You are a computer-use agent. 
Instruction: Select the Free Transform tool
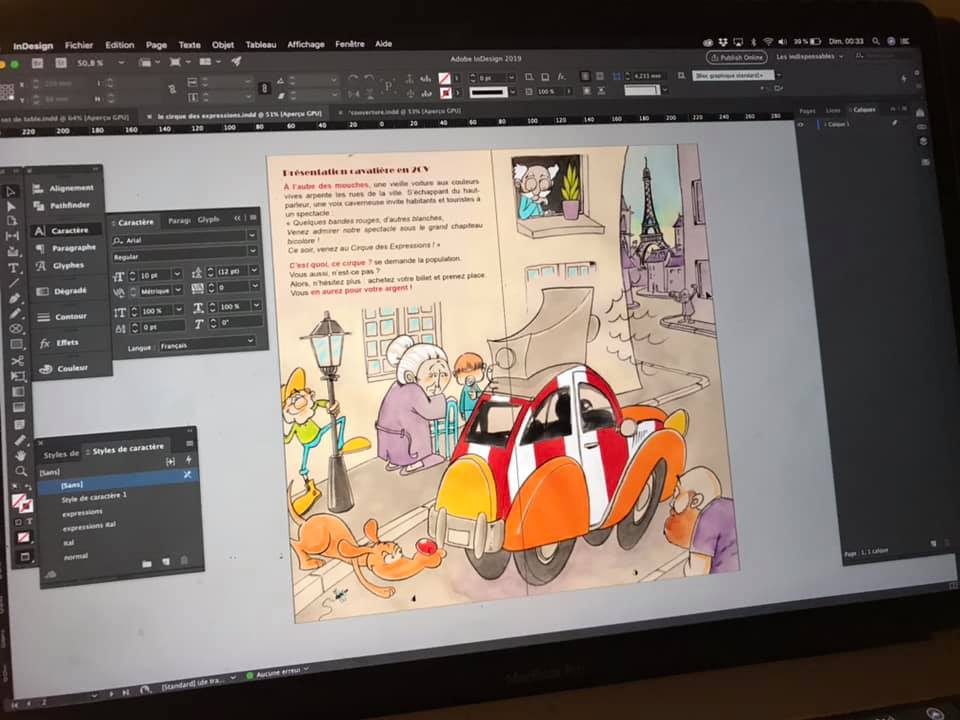(x=17, y=376)
